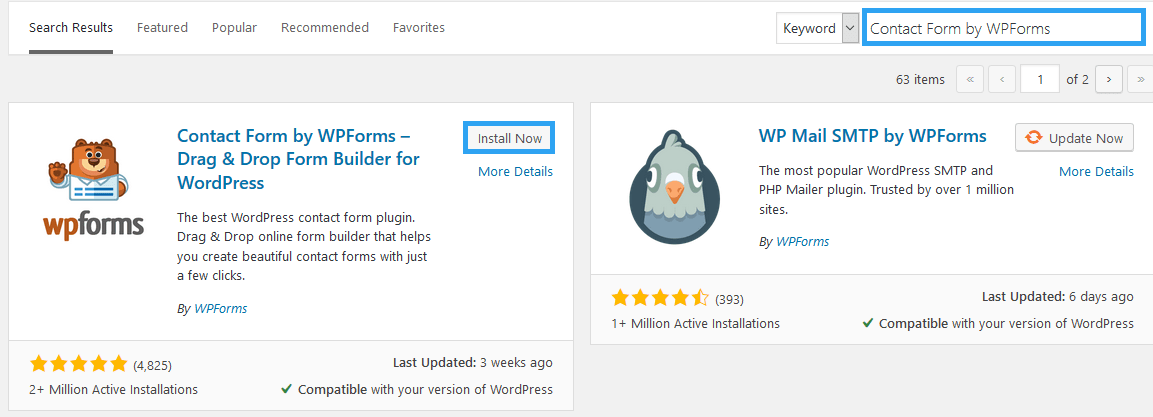
Task: Click the plugin search input field
Action: coord(1004,29)
